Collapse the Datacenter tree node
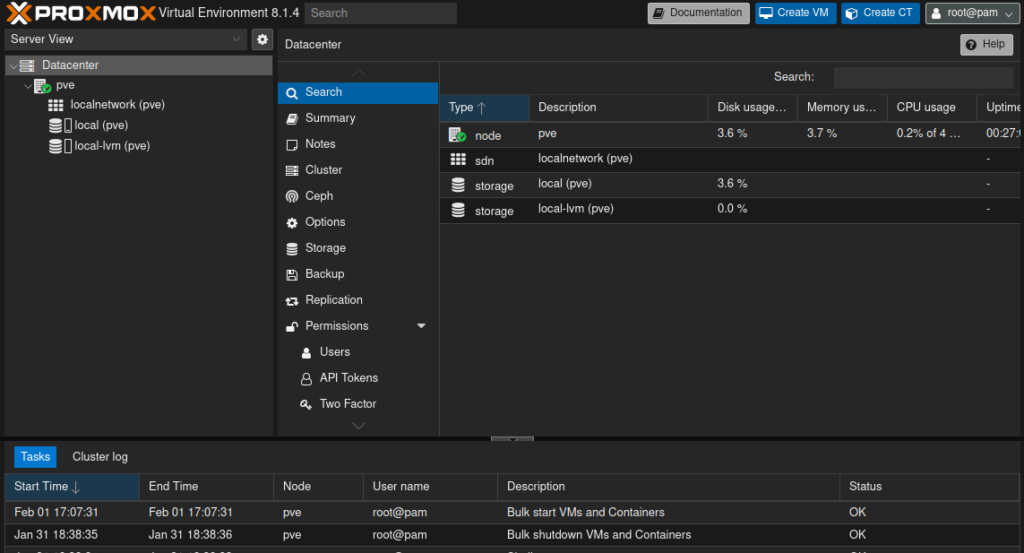 click(13, 65)
